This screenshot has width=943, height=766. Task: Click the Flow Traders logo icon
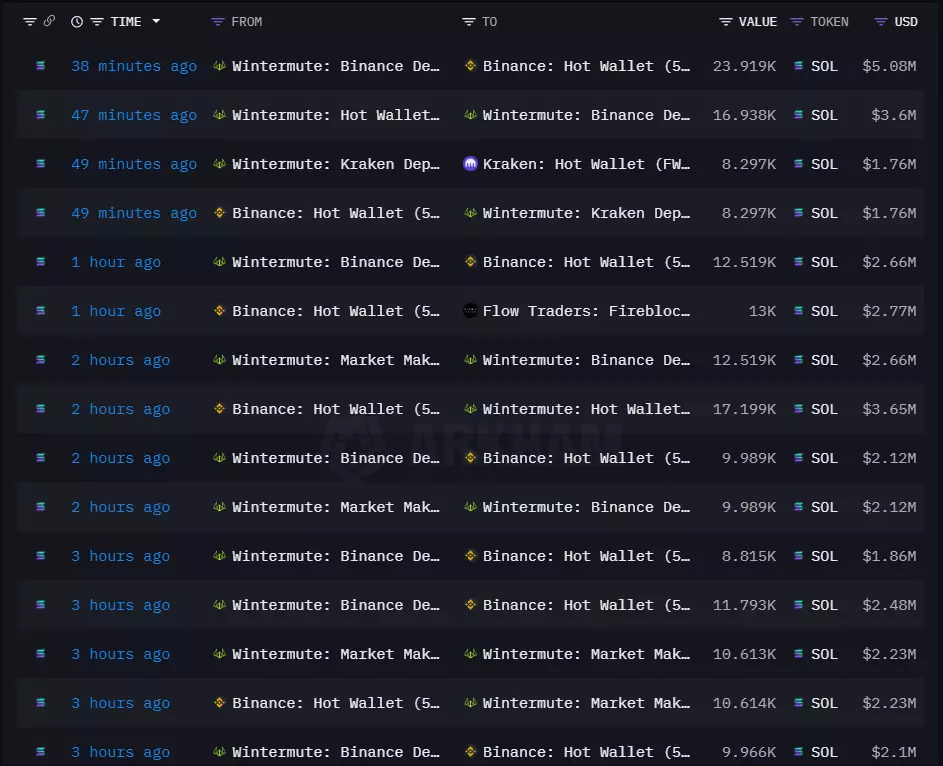(x=470, y=310)
